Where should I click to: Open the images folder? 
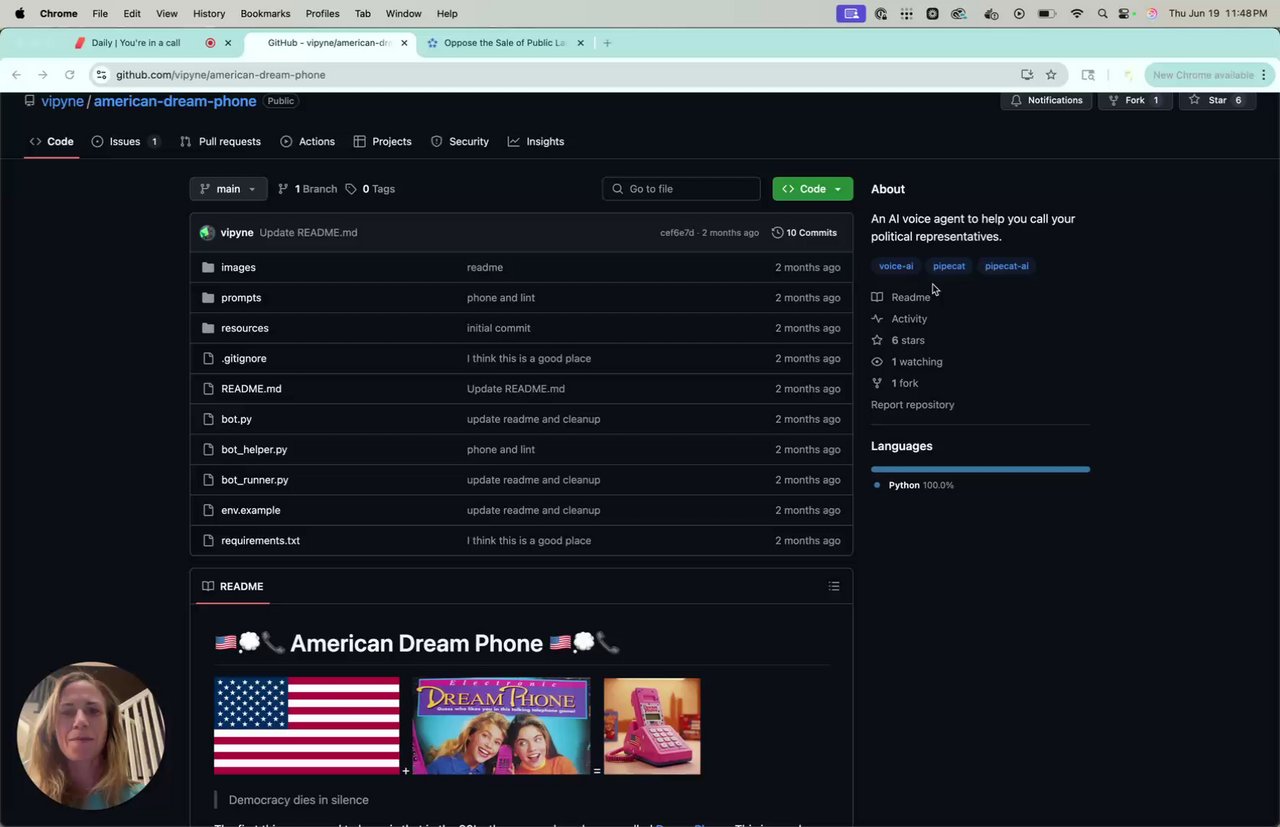pos(238,267)
